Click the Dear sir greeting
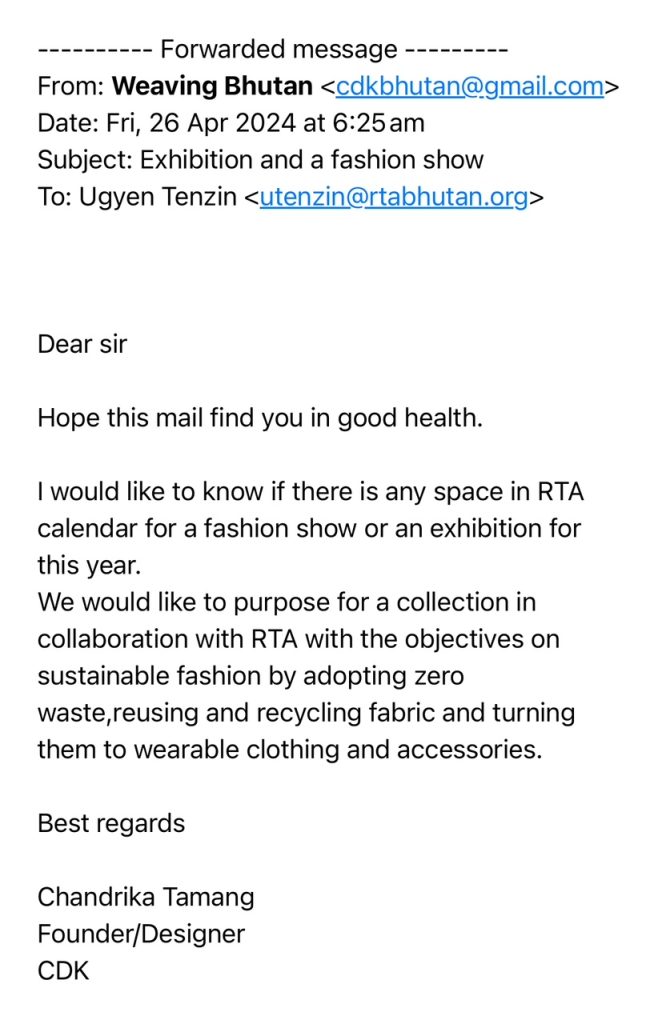658x1024 pixels. (82, 344)
